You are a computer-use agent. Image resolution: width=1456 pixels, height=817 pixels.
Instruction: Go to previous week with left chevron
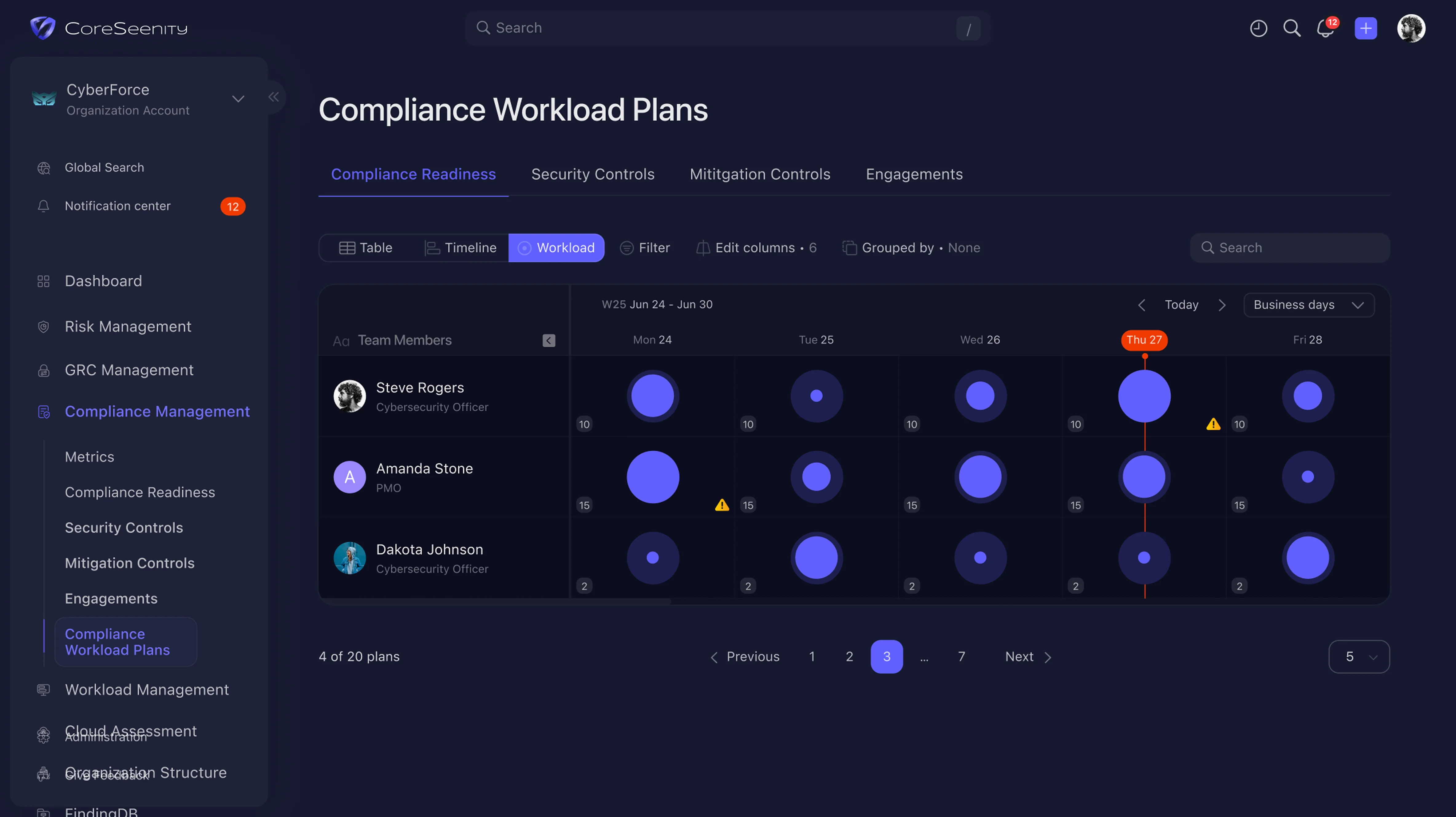1141,305
